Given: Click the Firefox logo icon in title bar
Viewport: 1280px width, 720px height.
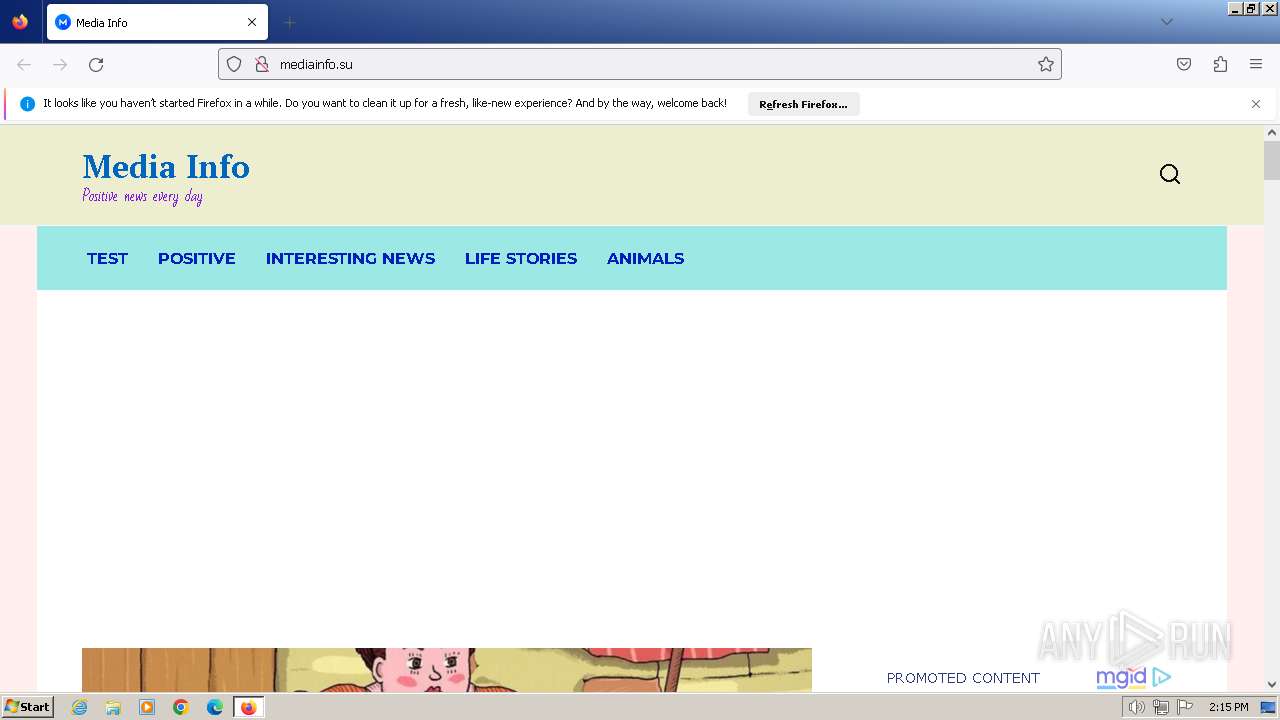Looking at the screenshot, I should click(x=20, y=22).
